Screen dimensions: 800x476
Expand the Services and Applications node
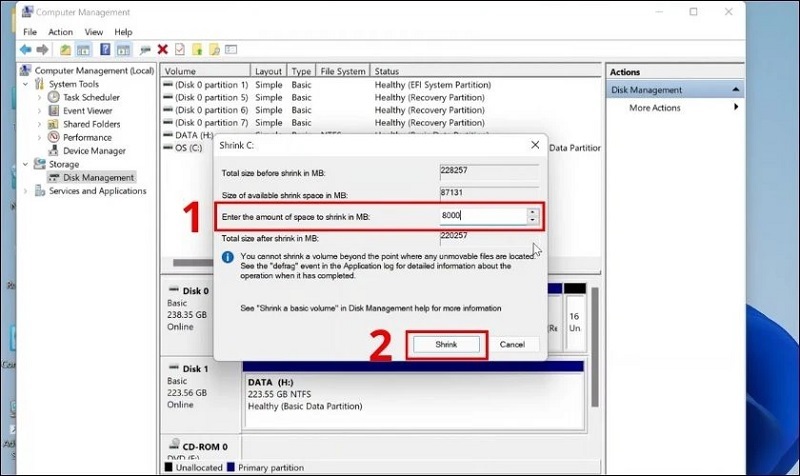[x=27, y=191]
